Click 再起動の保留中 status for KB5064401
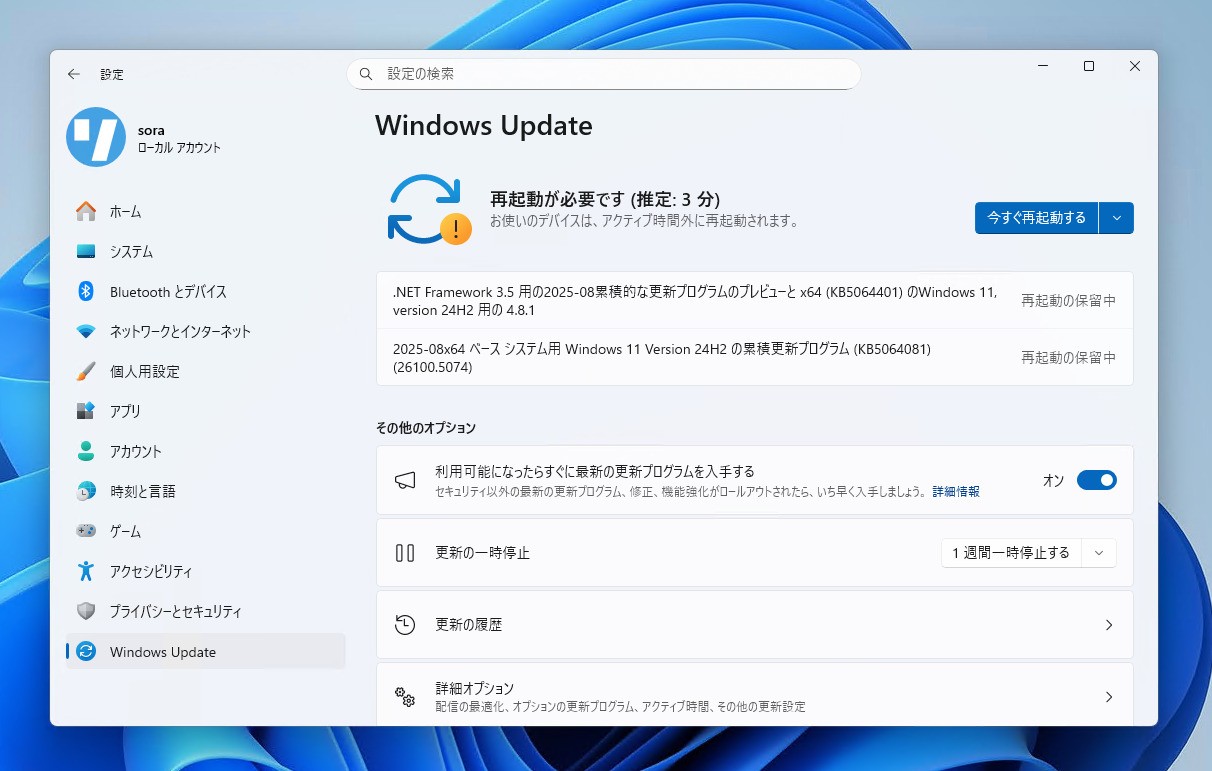The height and width of the screenshot is (771, 1212). [x=1068, y=300]
